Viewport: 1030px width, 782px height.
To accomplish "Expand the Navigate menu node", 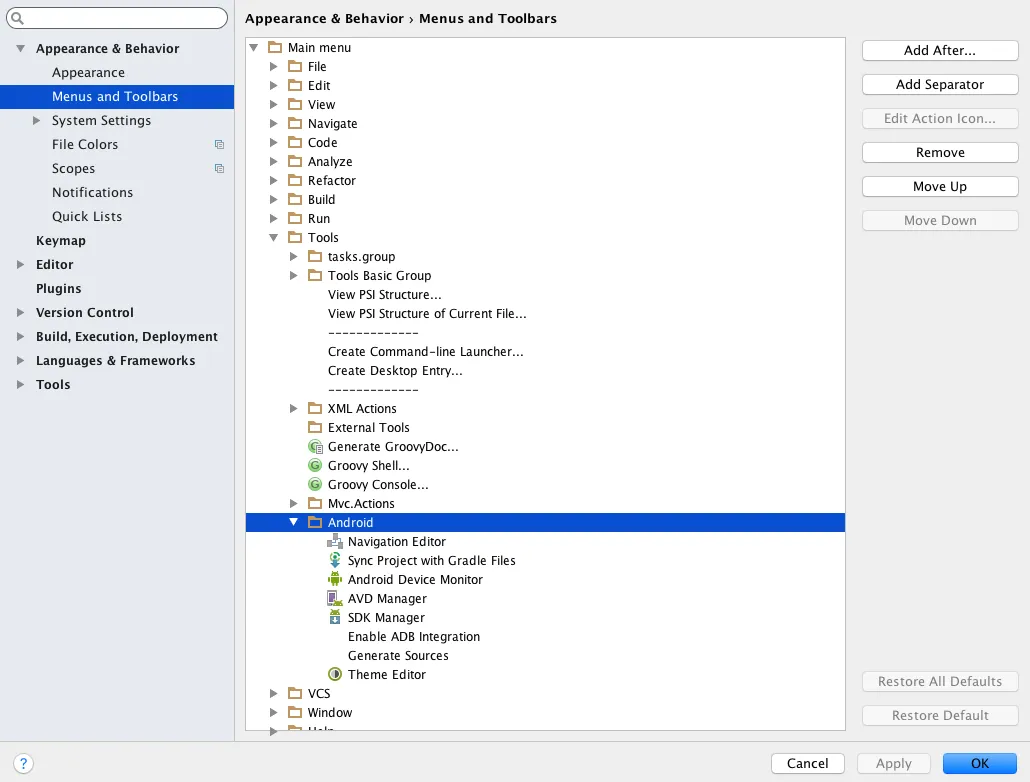I will click(273, 124).
